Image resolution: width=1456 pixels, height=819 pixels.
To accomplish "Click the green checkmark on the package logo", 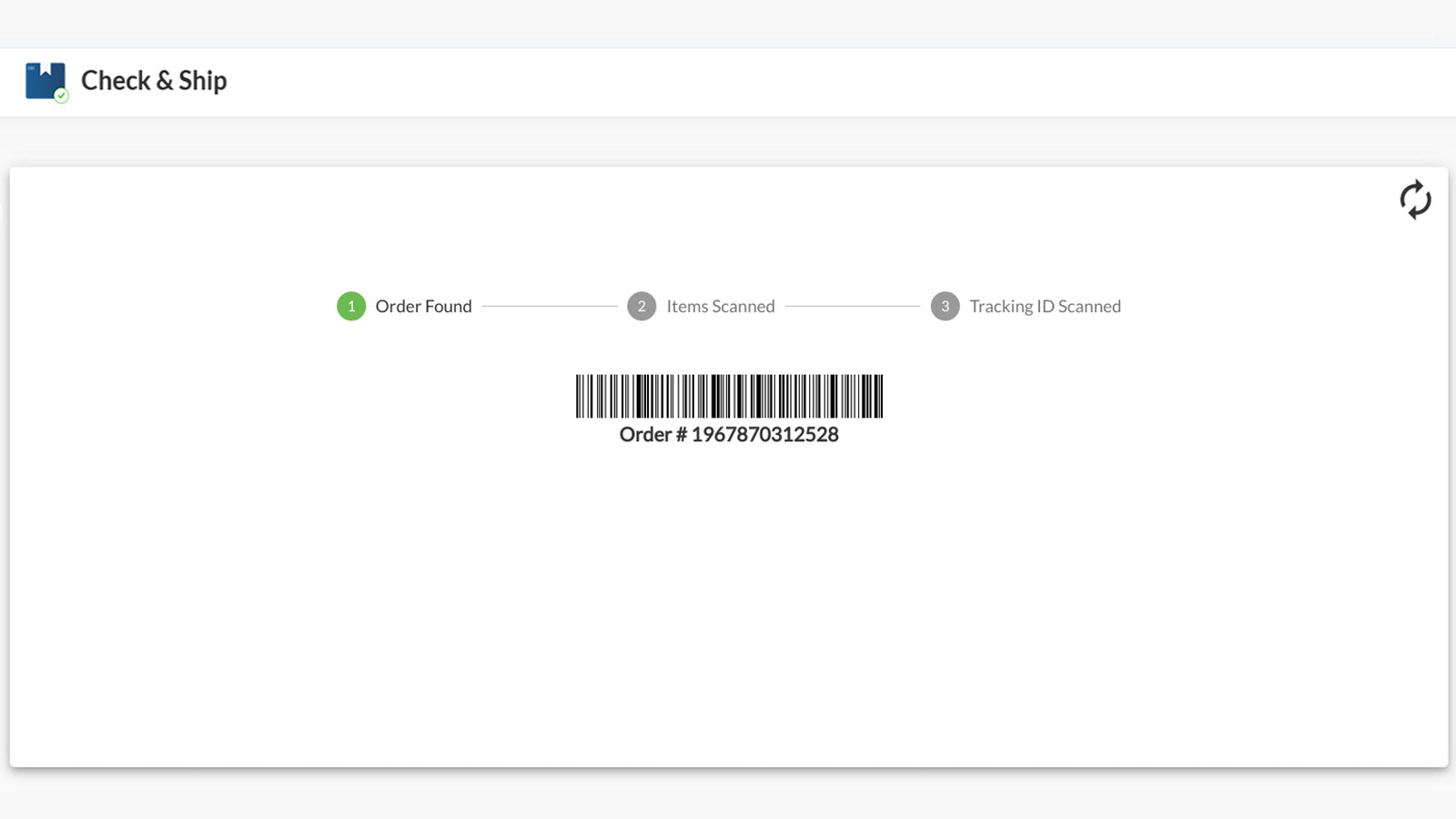I will tap(60, 95).
